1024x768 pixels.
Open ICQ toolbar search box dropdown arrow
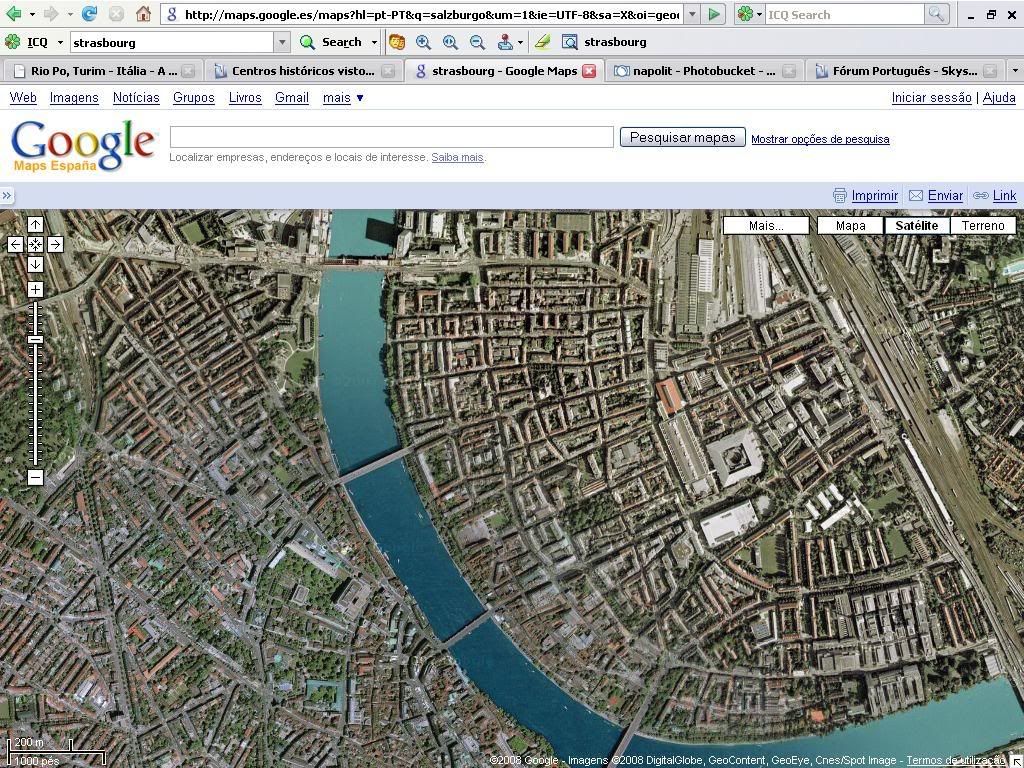[282, 42]
